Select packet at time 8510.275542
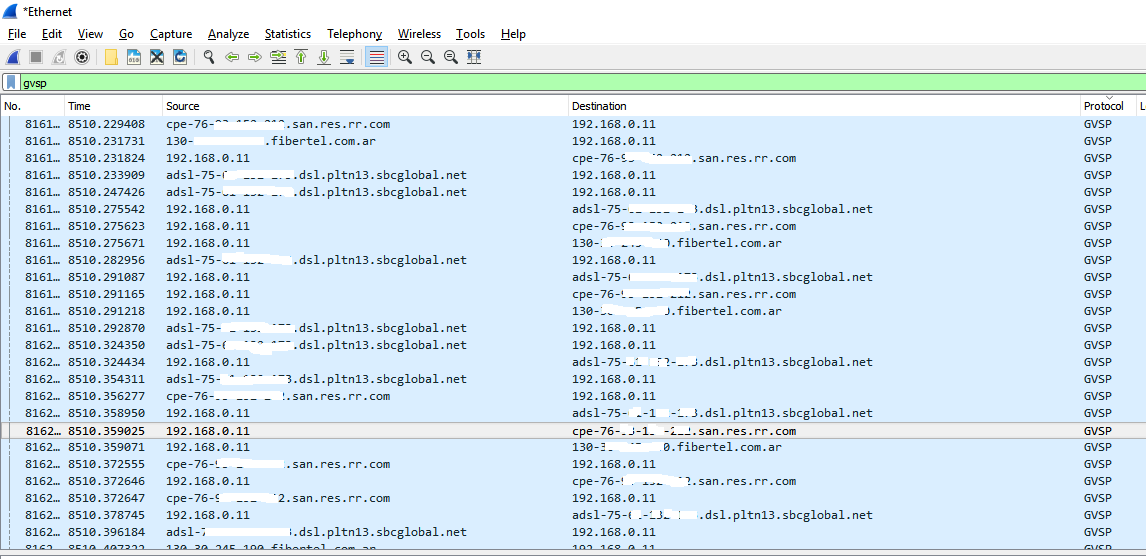Image resolution: width=1146 pixels, height=559 pixels. point(573,209)
